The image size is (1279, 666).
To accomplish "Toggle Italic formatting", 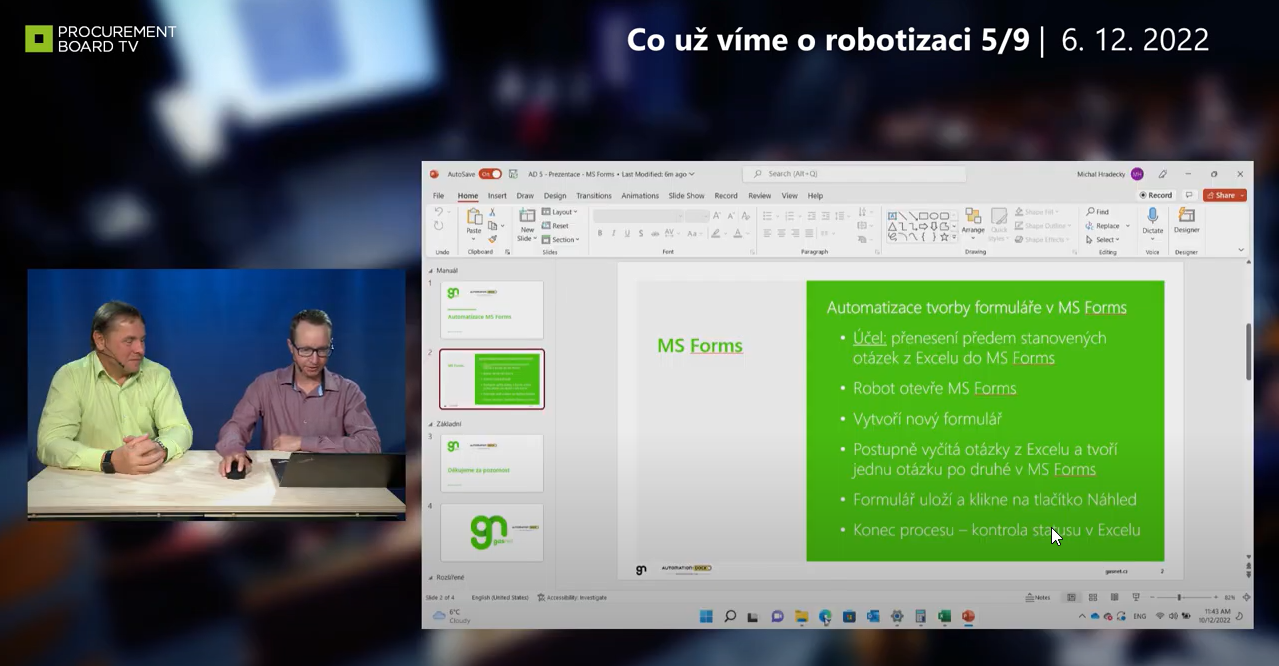I will click(614, 234).
